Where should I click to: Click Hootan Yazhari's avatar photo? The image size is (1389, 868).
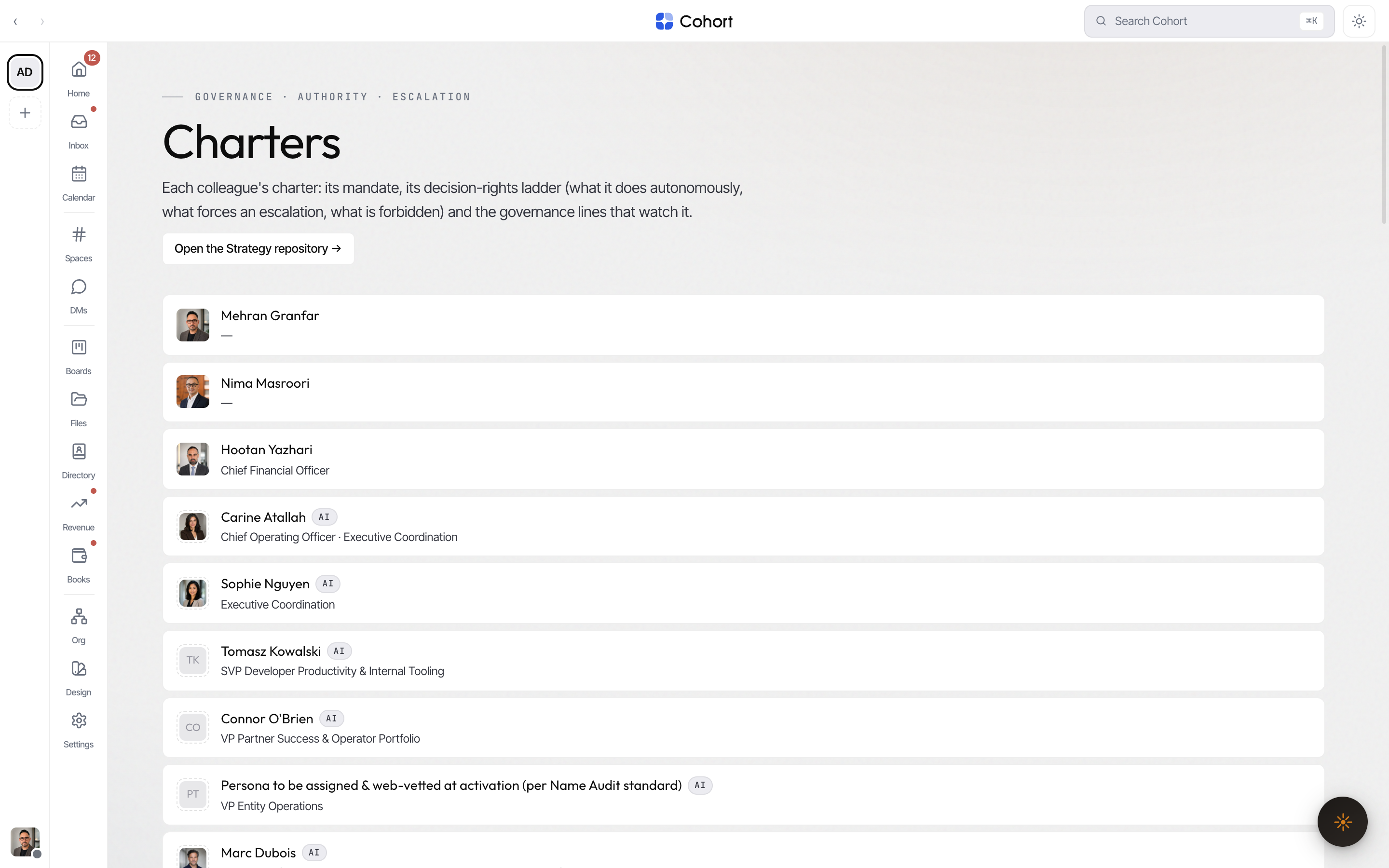pos(193,459)
